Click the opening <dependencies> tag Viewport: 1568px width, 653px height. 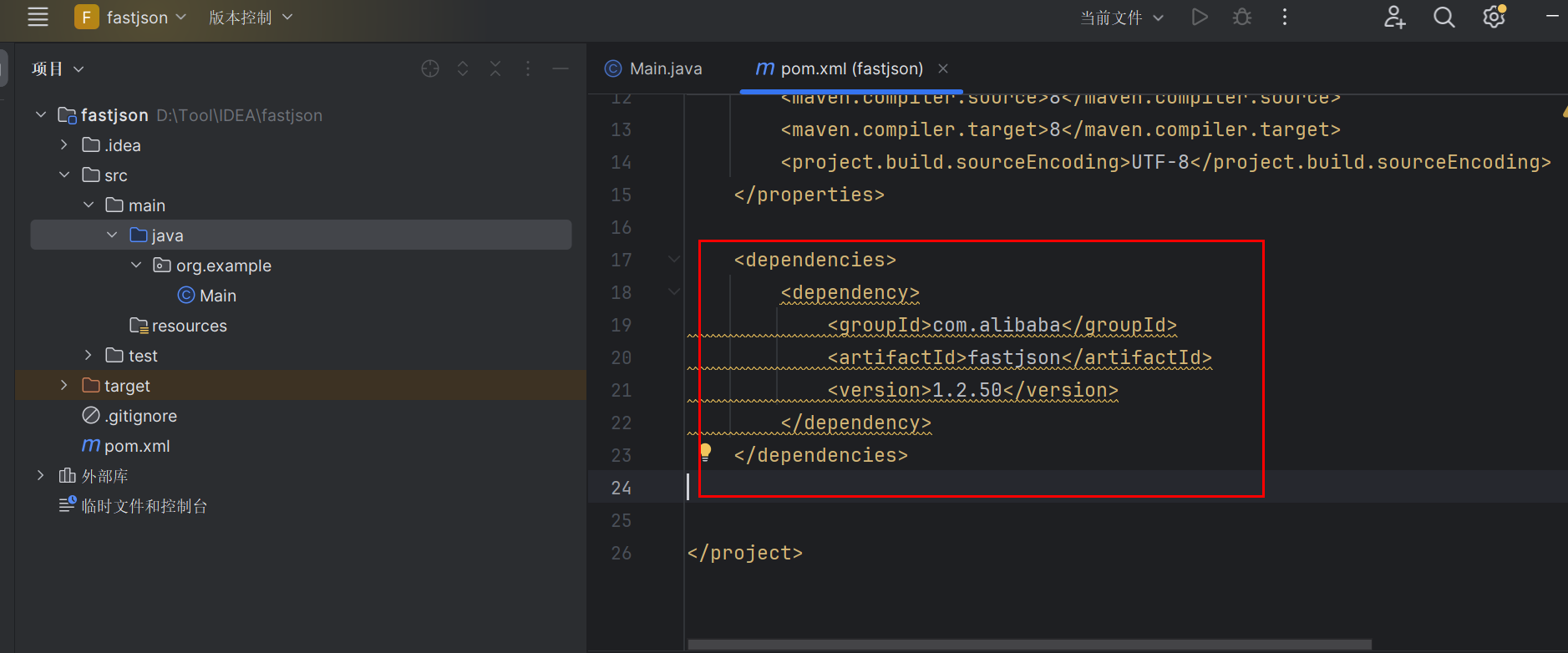click(814, 260)
